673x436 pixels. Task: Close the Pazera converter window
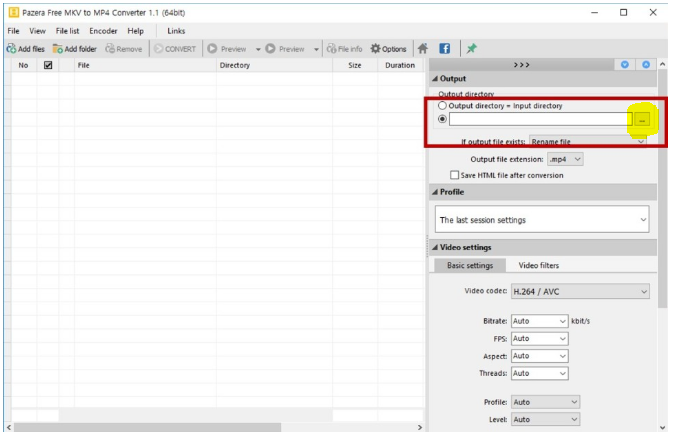653,12
